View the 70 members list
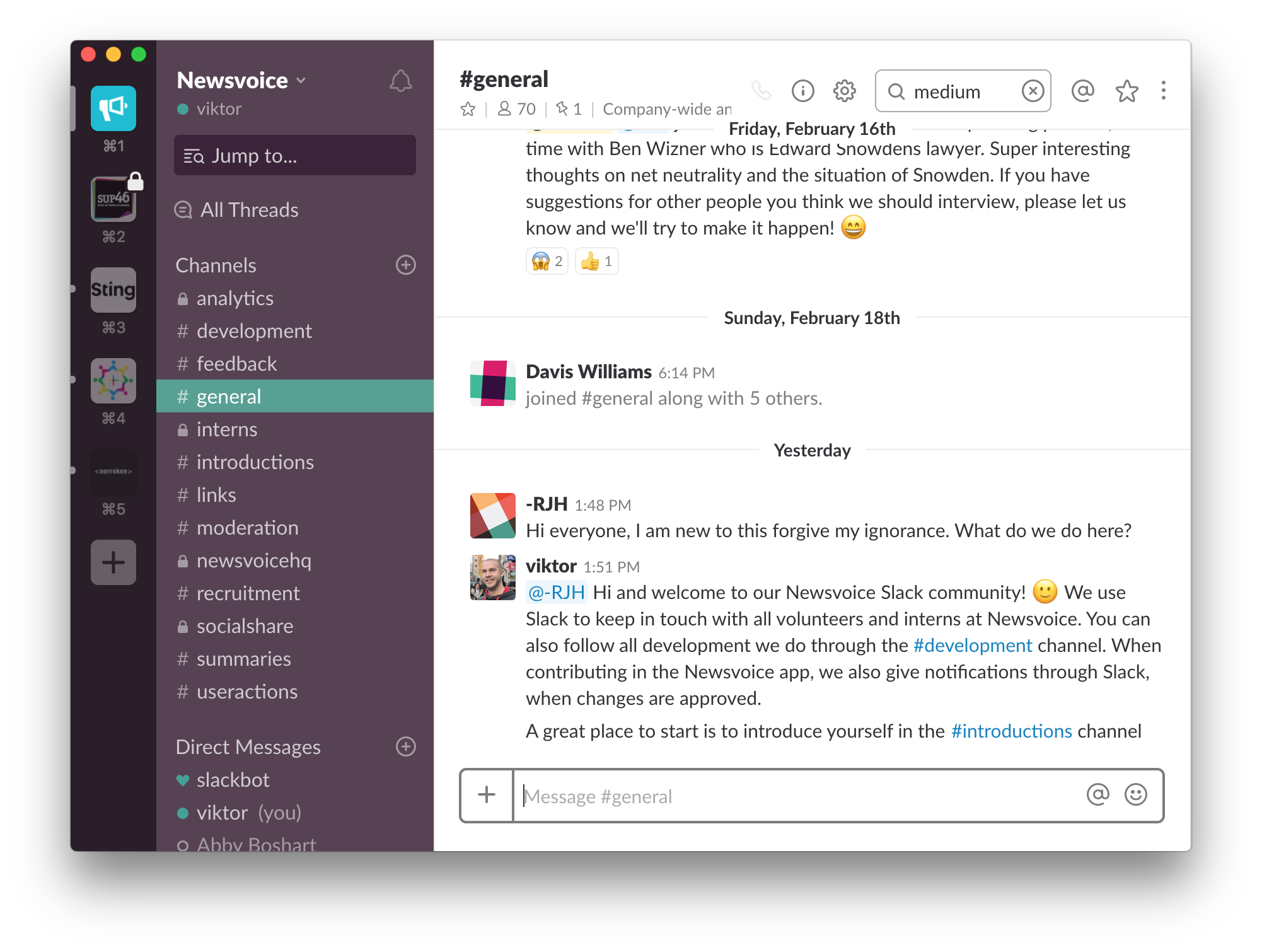 (516, 109)
